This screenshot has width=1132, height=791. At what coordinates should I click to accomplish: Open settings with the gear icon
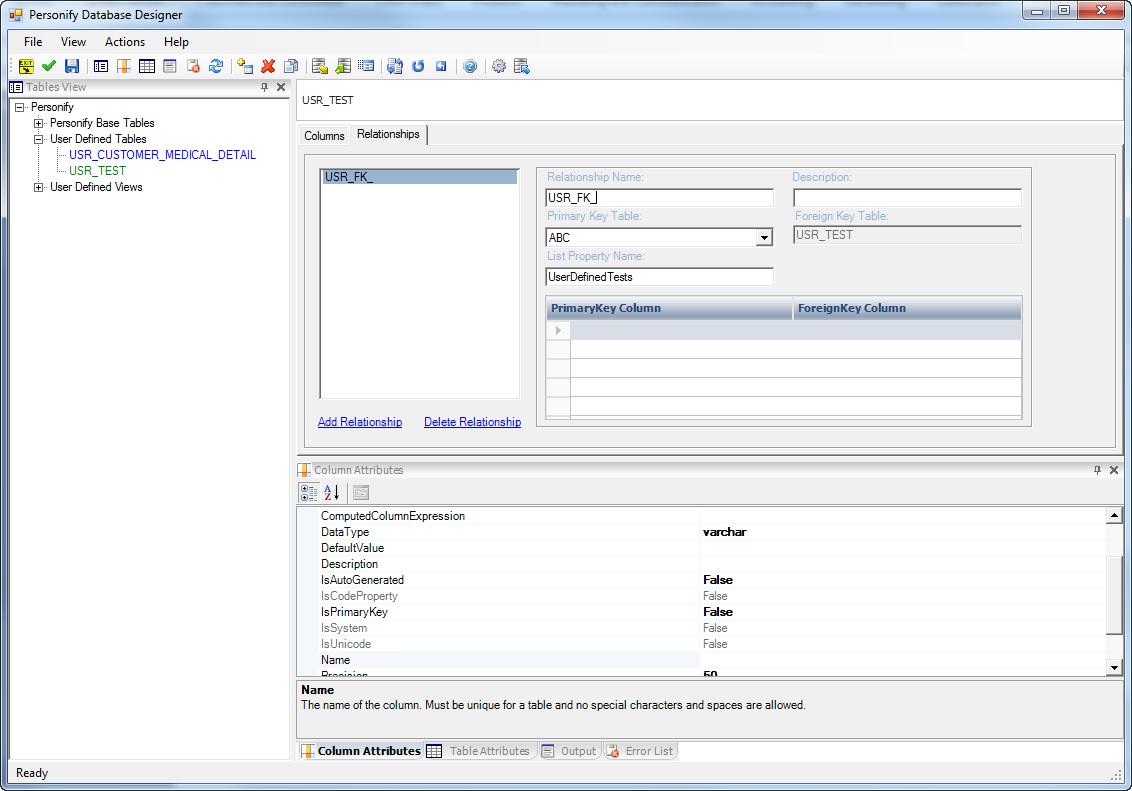[x=498, y=66]
